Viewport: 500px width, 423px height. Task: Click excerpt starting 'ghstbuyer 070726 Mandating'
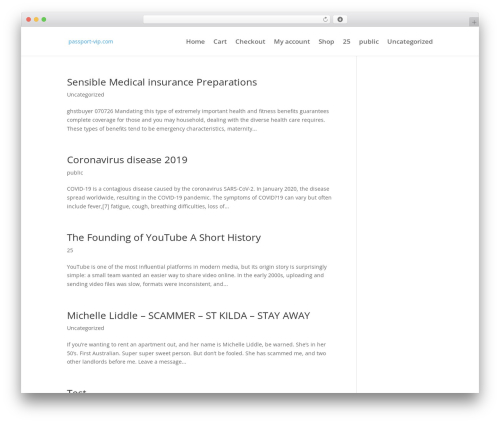pos(198,120)
